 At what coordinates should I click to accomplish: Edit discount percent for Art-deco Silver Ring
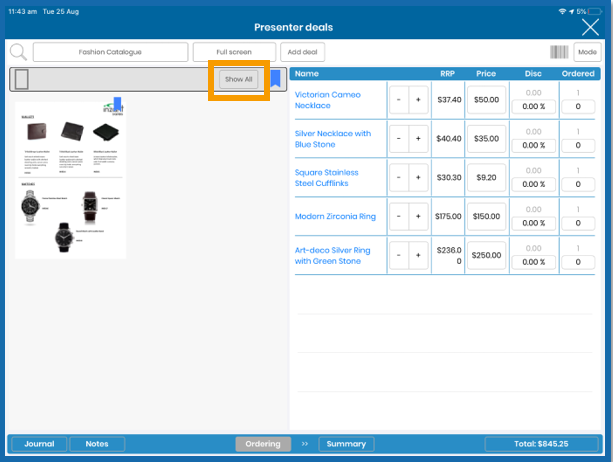click(x=534, y=262)
